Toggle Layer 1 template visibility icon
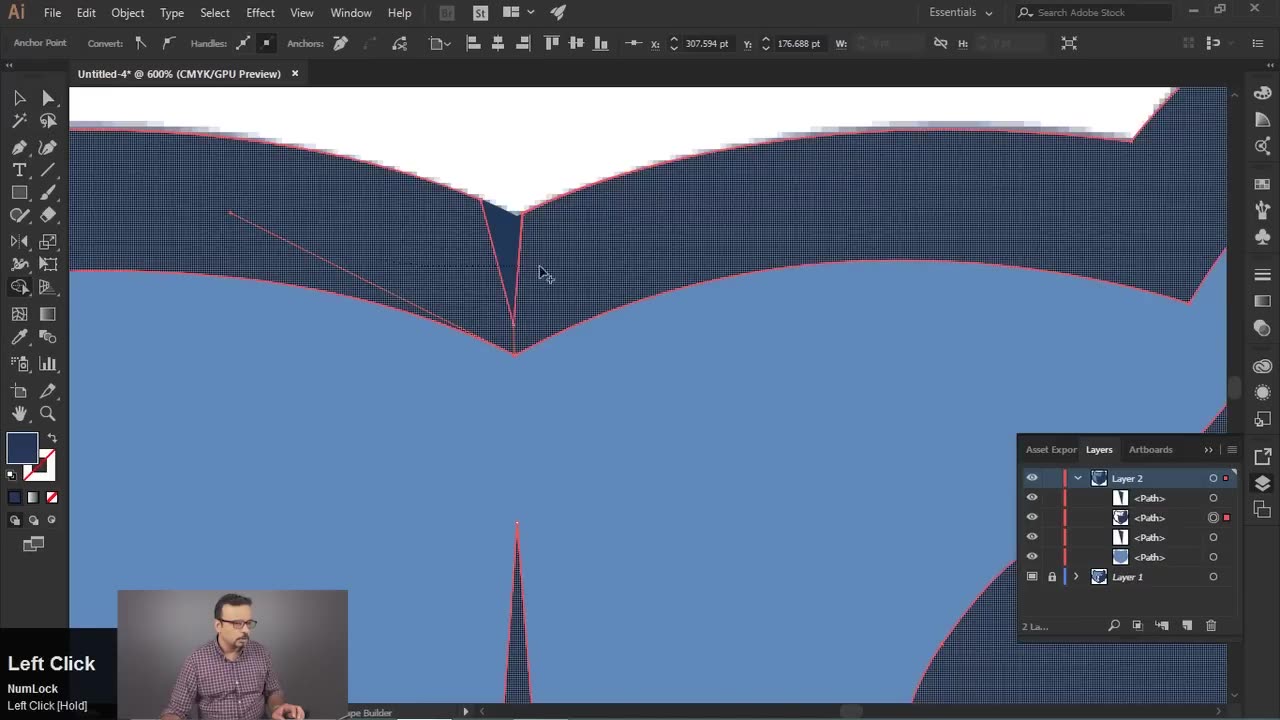 pos(1032,577)
